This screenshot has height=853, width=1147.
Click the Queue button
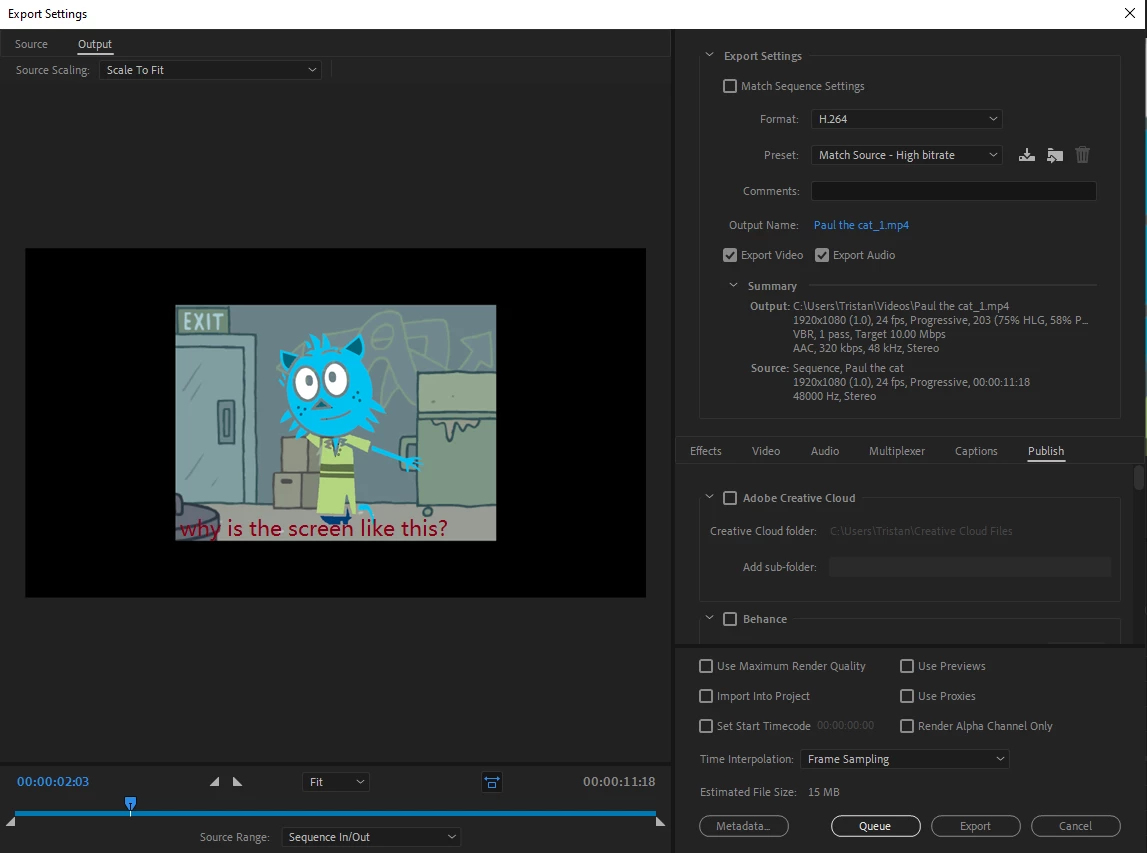[876, 826]
